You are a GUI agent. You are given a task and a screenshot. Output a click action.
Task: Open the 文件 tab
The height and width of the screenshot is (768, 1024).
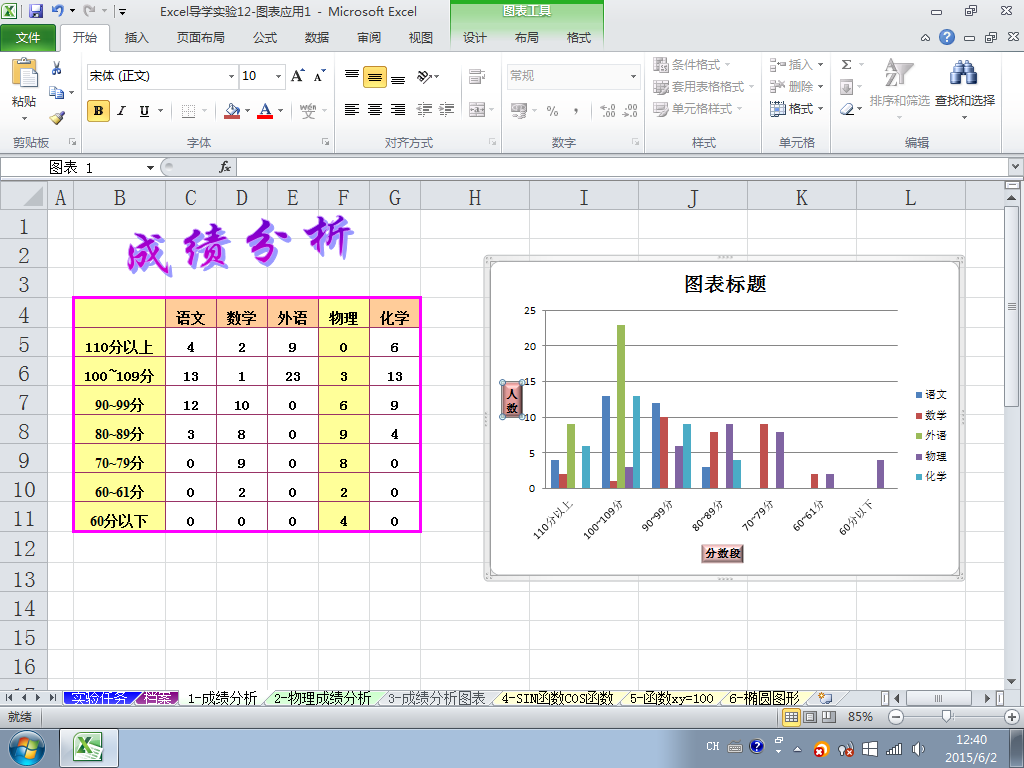pyautogui.click(x=28, y=38)
